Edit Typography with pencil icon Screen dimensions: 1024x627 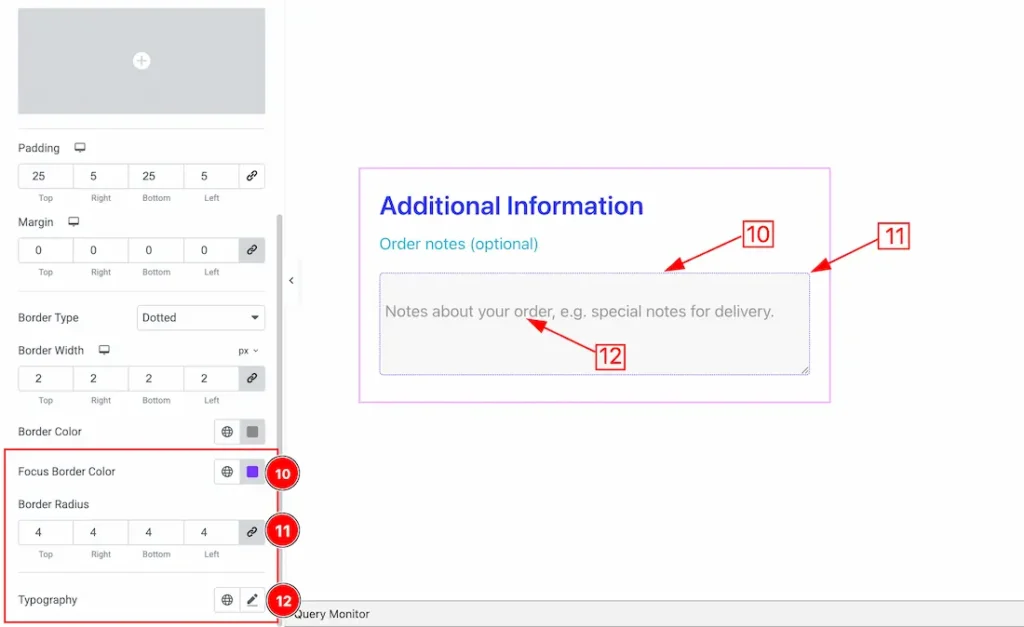[252, 600]
